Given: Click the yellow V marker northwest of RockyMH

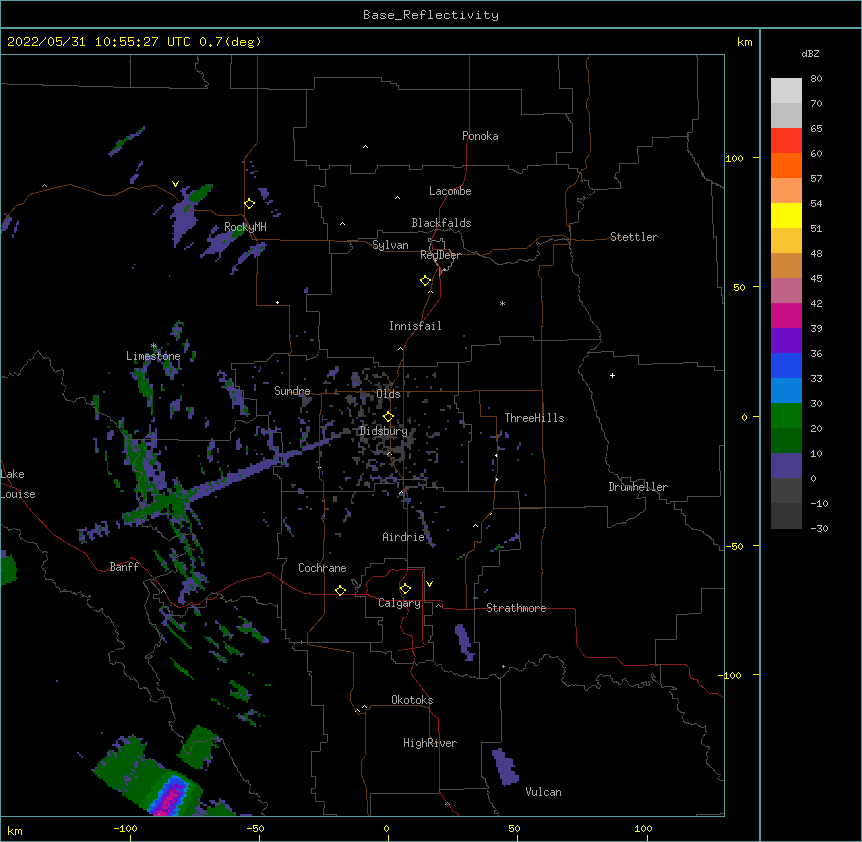Looking at the screenshot, I should (x=175, y=184).
